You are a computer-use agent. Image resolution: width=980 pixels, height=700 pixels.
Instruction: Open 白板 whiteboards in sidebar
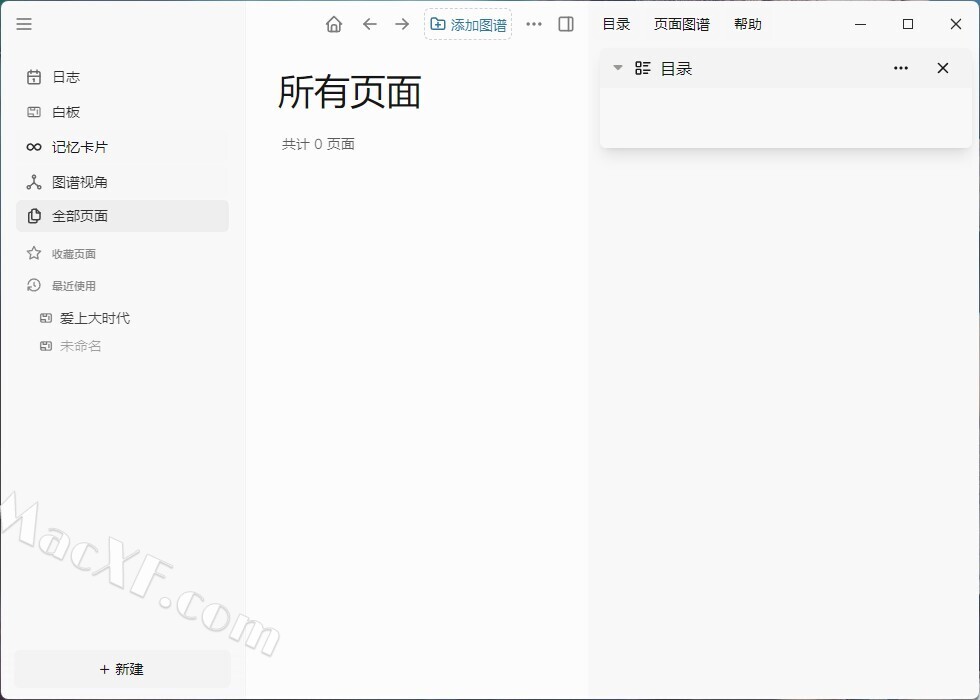click(122, 112)
